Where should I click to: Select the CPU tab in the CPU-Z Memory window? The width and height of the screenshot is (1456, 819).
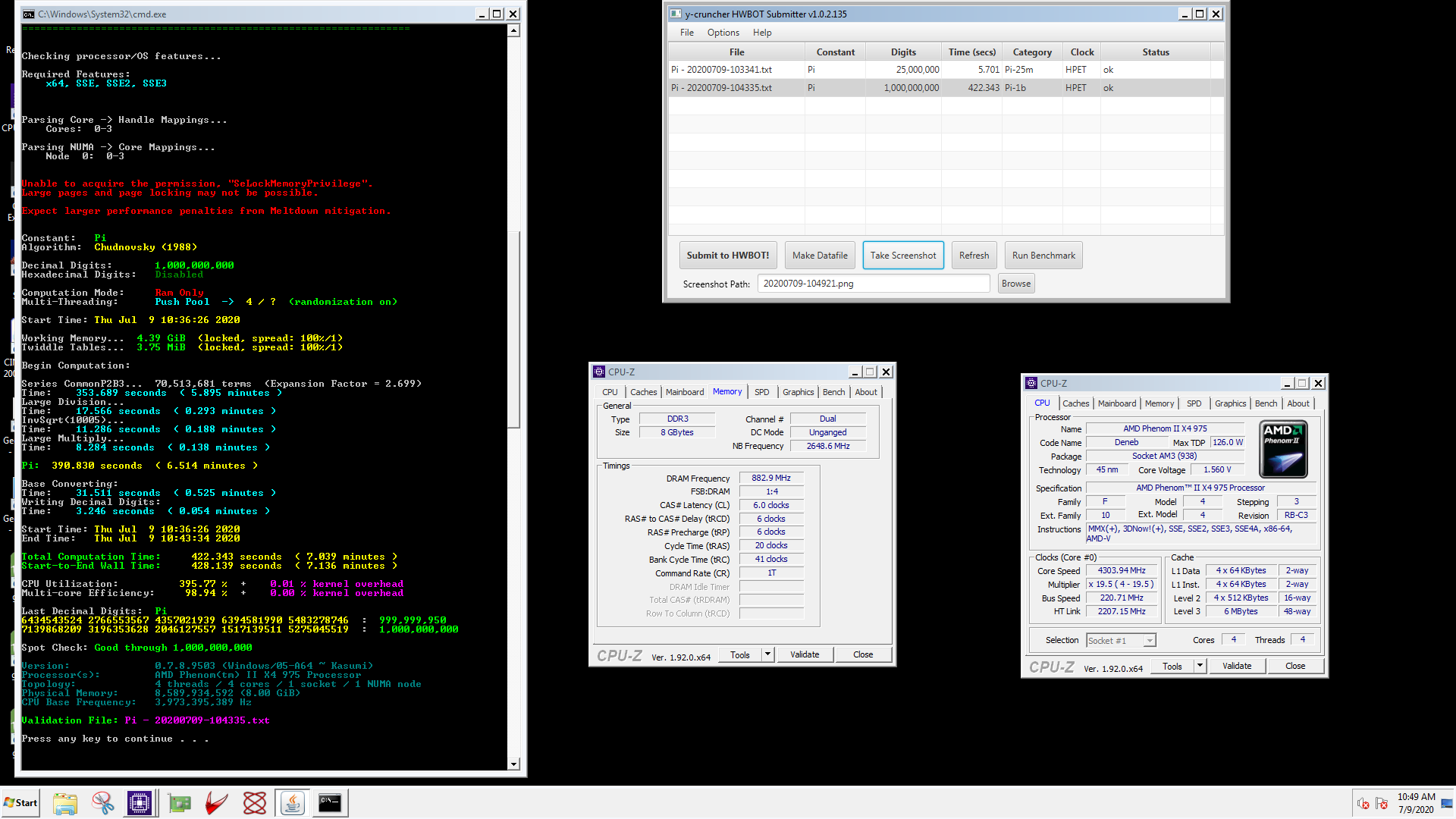610,392
